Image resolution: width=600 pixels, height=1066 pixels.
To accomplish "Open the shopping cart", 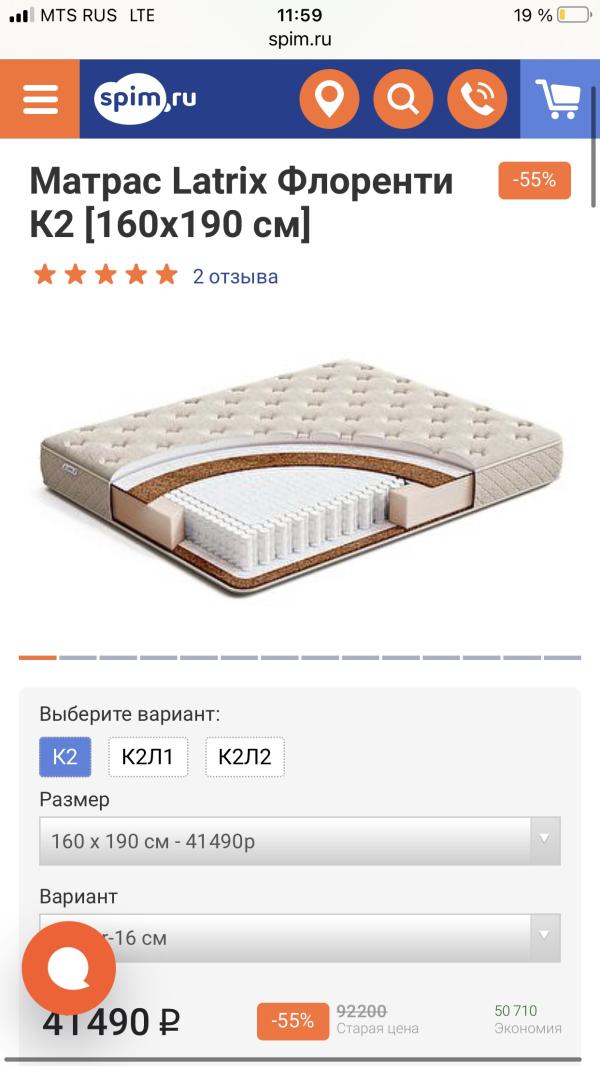I will point(559,99).
